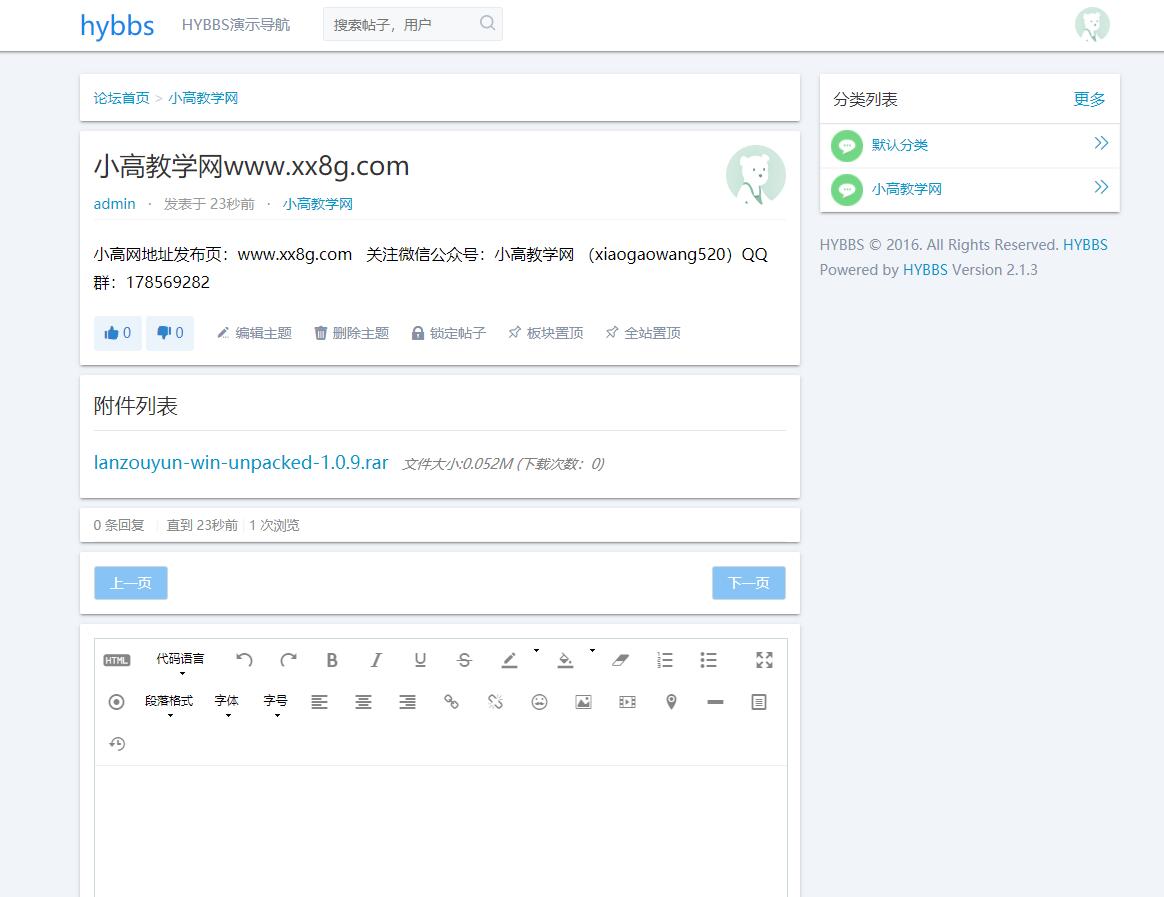Remove hyperlink with unlink icon
The height and width of the screenshot is (897, 1164).
click(495, 702)
